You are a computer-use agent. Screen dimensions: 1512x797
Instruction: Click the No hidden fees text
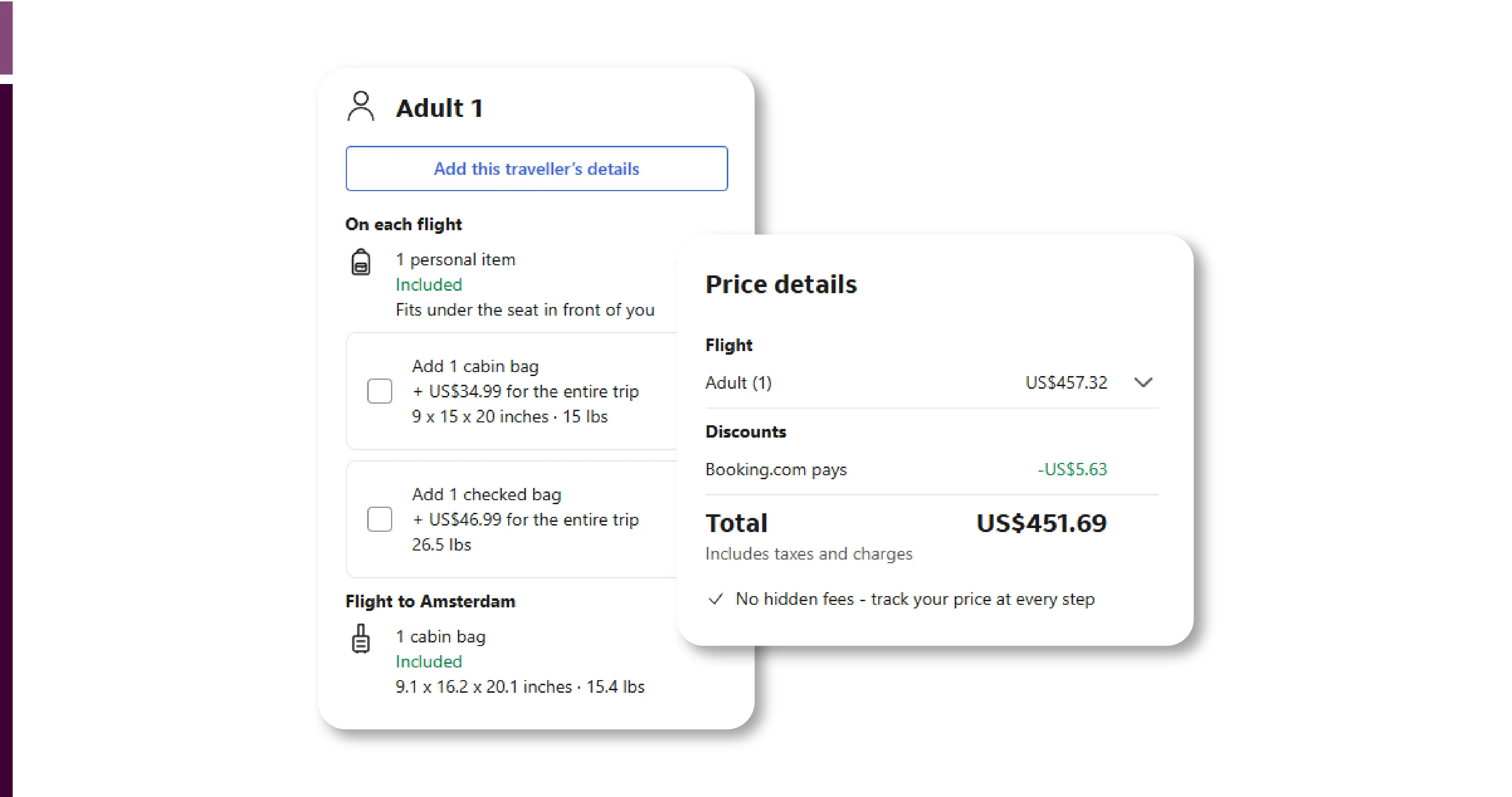[914, 599]
